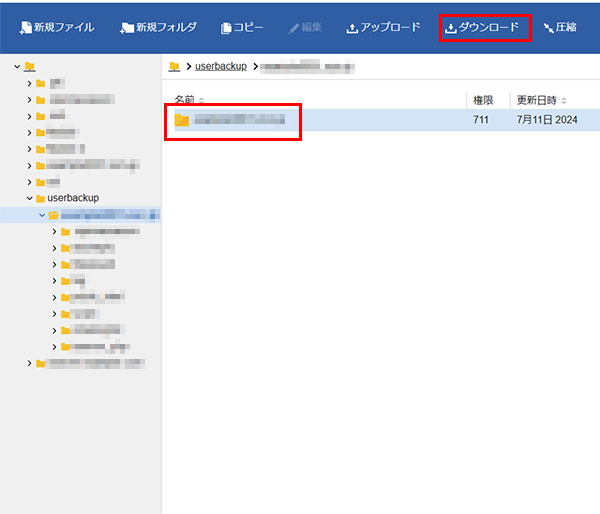Follow the userbackup breadcrumb link
Screen dimensions: 600x514
pos(221,66)
